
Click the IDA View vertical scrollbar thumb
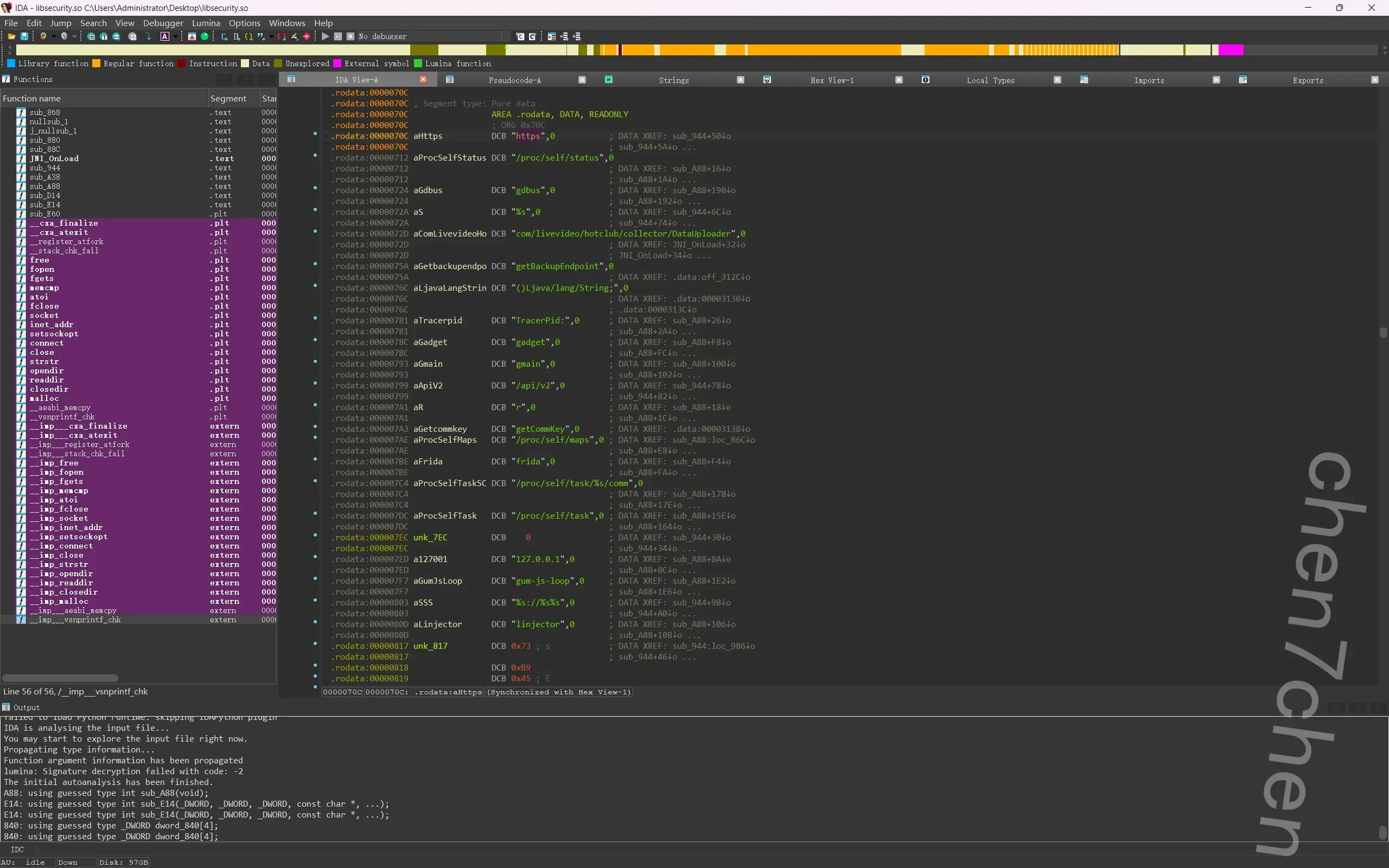pos(1383,333)
